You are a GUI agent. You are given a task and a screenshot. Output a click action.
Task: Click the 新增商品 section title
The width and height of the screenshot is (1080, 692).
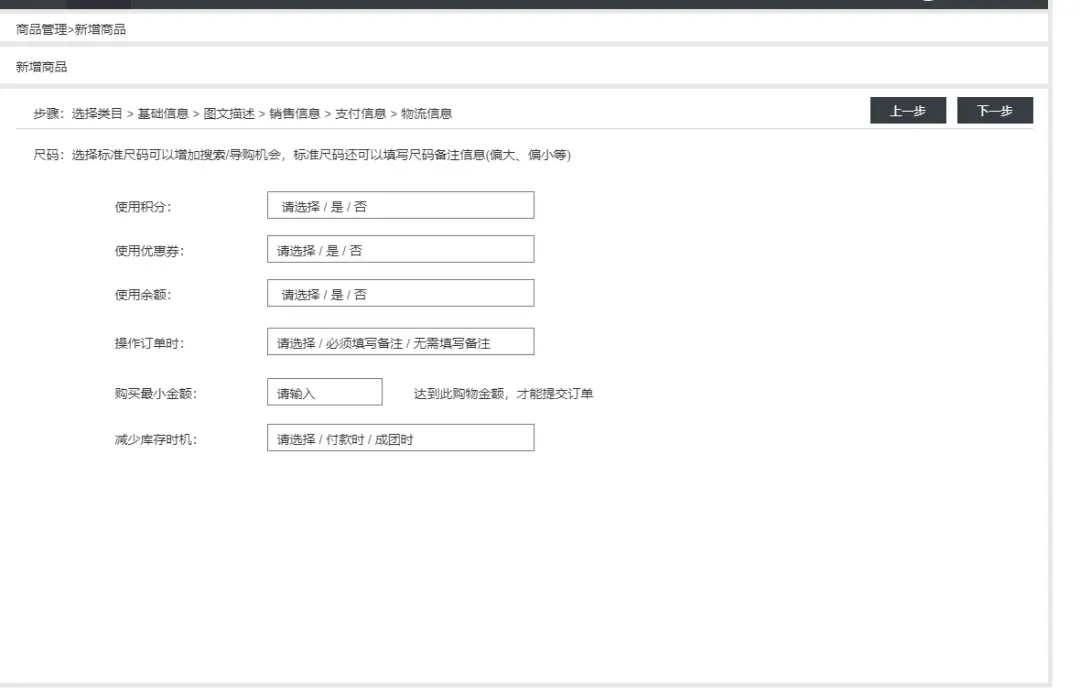point(41,67)
